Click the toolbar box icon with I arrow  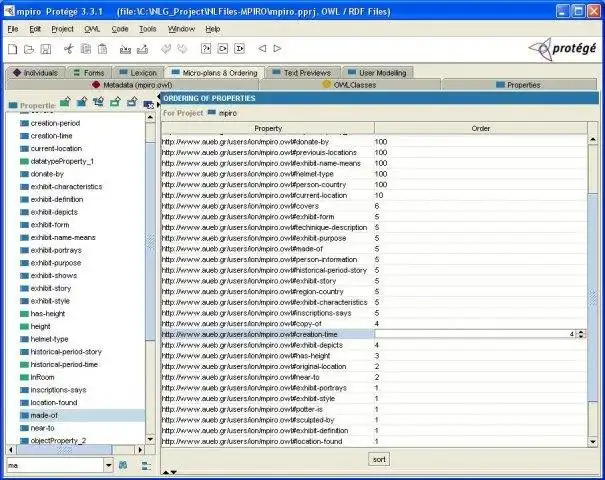(240, 49)
